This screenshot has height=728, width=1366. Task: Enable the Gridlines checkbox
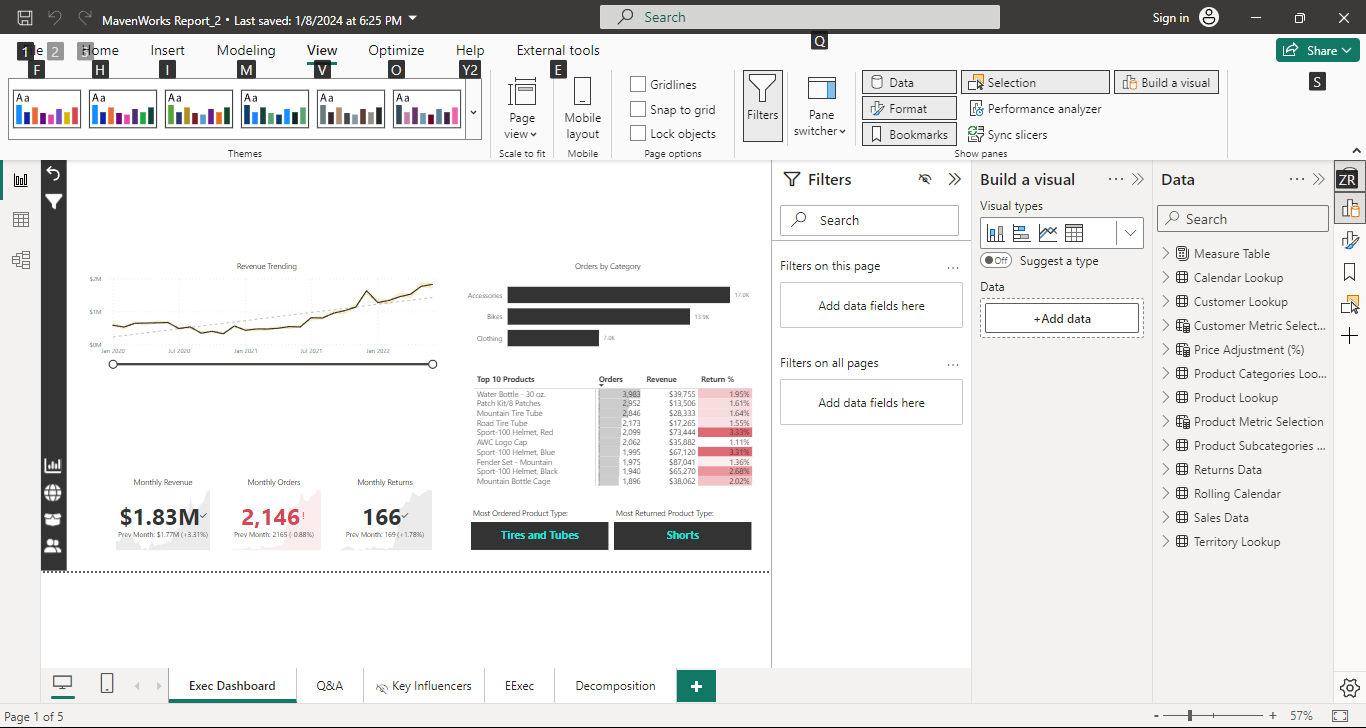(x=638, y=84)
